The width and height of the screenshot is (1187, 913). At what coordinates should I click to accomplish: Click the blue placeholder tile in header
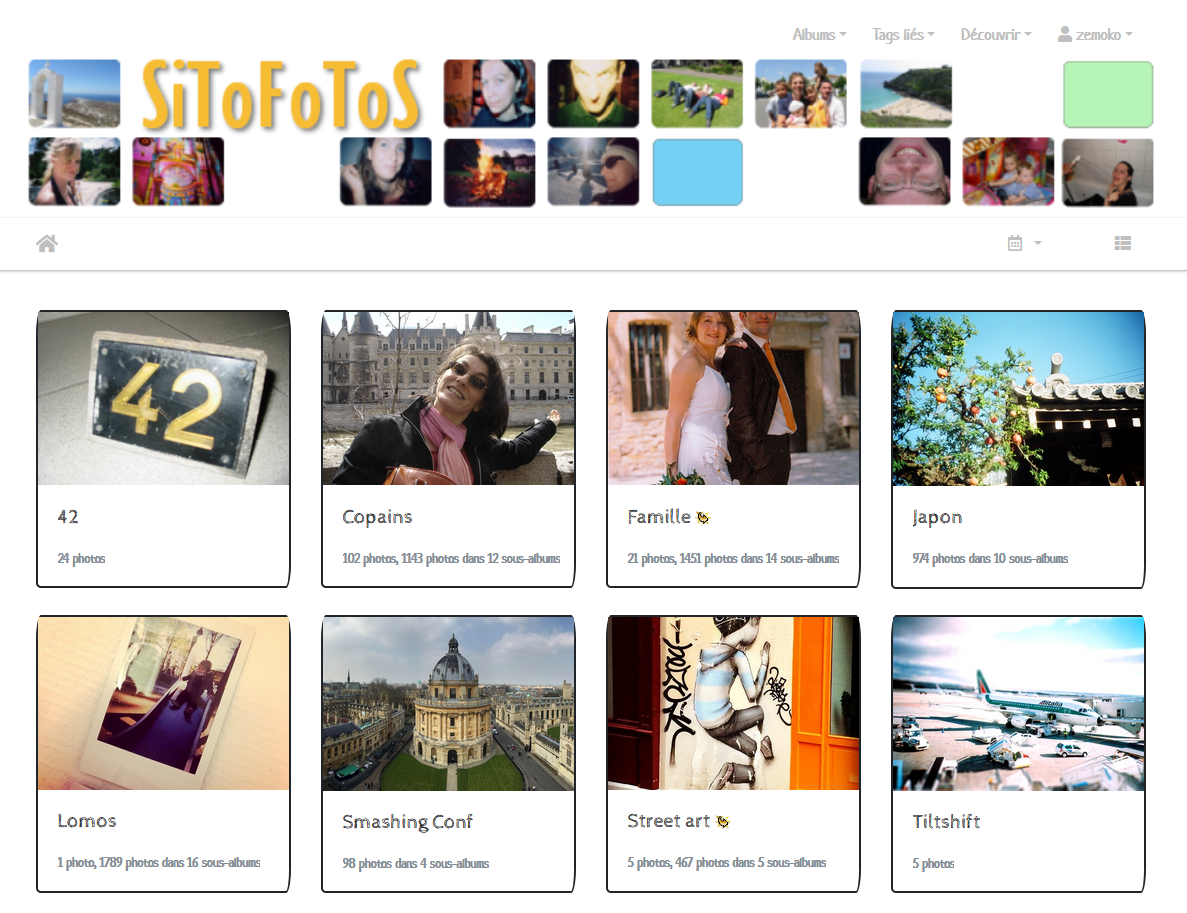coord(697,172)
